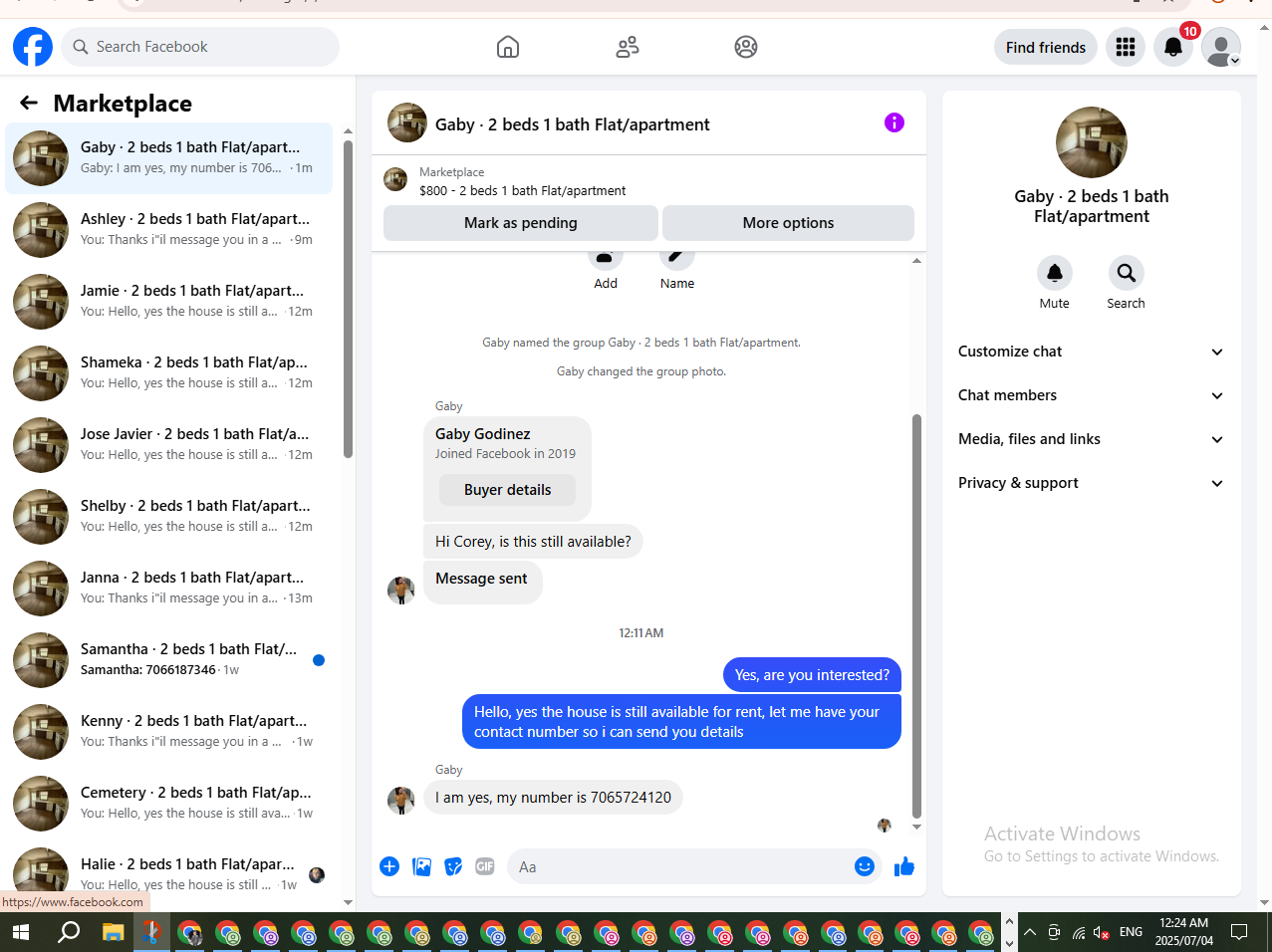Open volume muted icon in system tray
The image size is (1272, 952).
[1102, 933]
